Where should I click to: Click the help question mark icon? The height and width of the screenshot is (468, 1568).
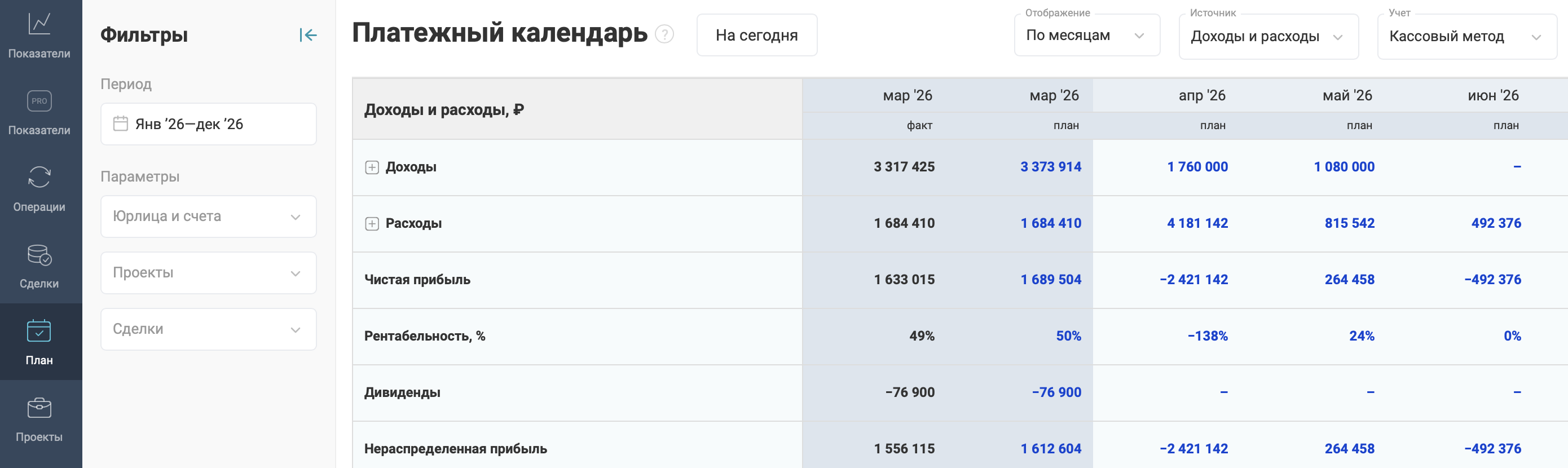point(664,34)
